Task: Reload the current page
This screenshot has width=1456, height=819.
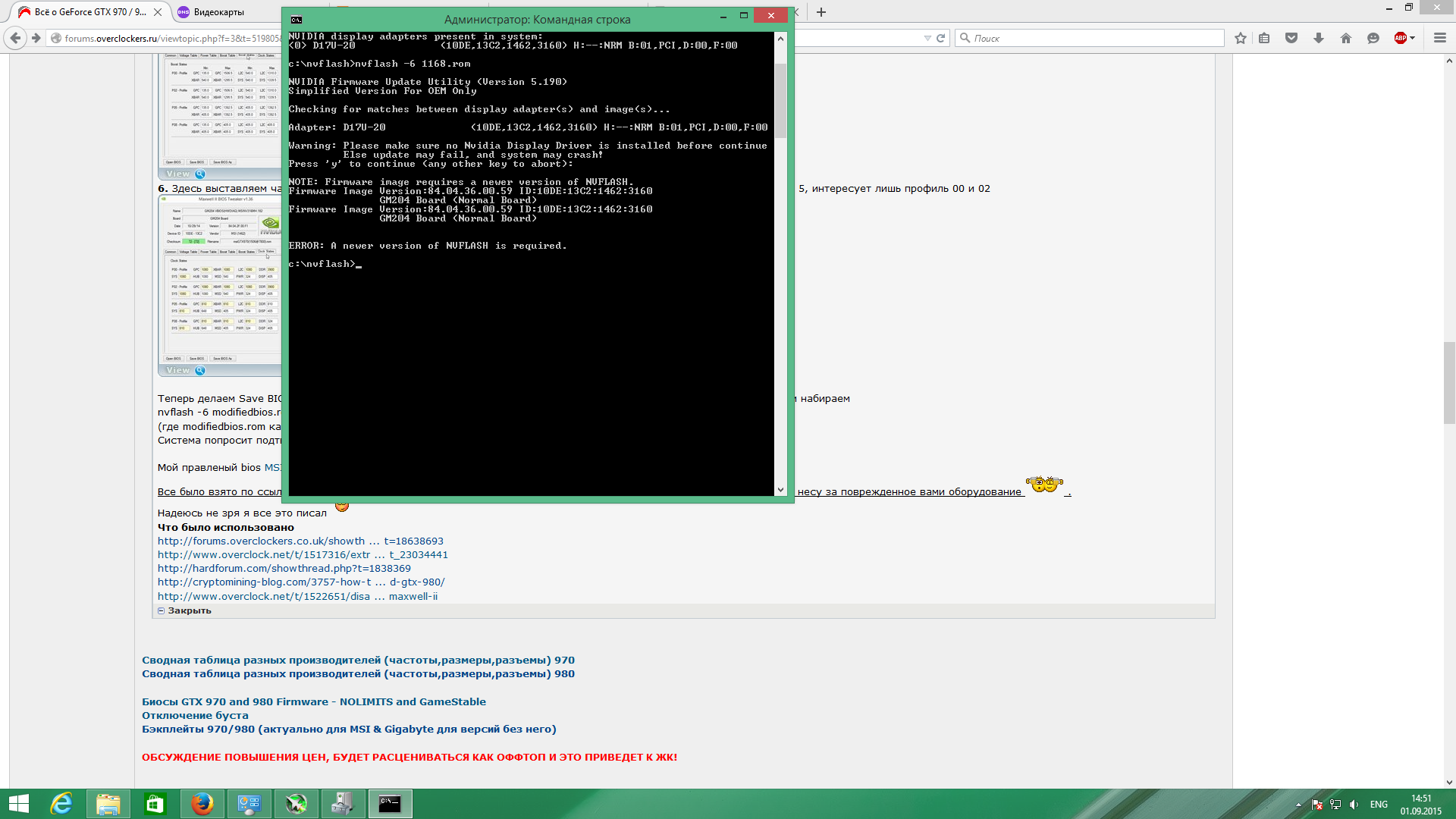Action: [941, 38]
